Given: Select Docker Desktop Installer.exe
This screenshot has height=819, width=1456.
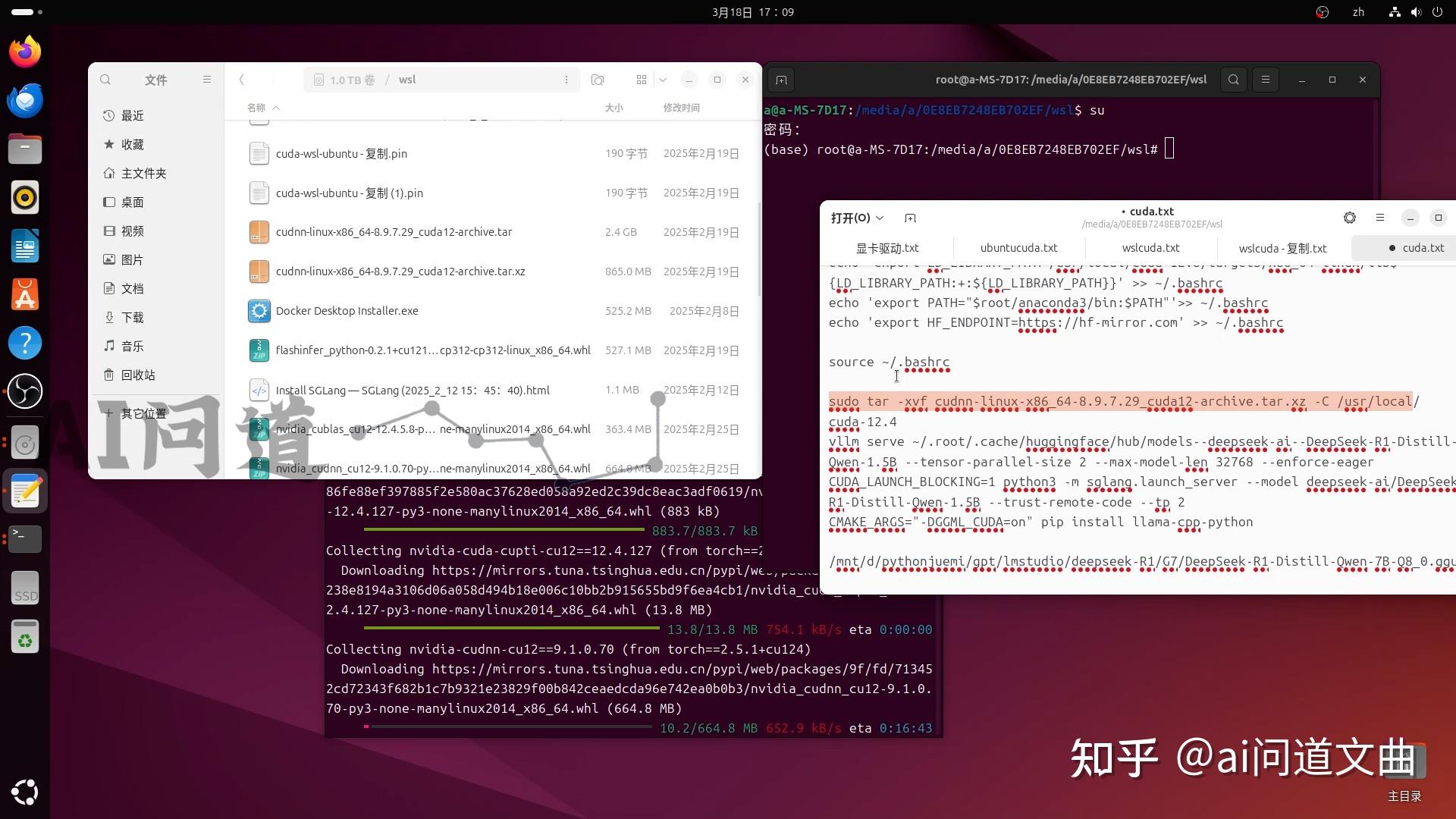Looking at the screenshot, I should pyautogui.click(x=493, y=311).
